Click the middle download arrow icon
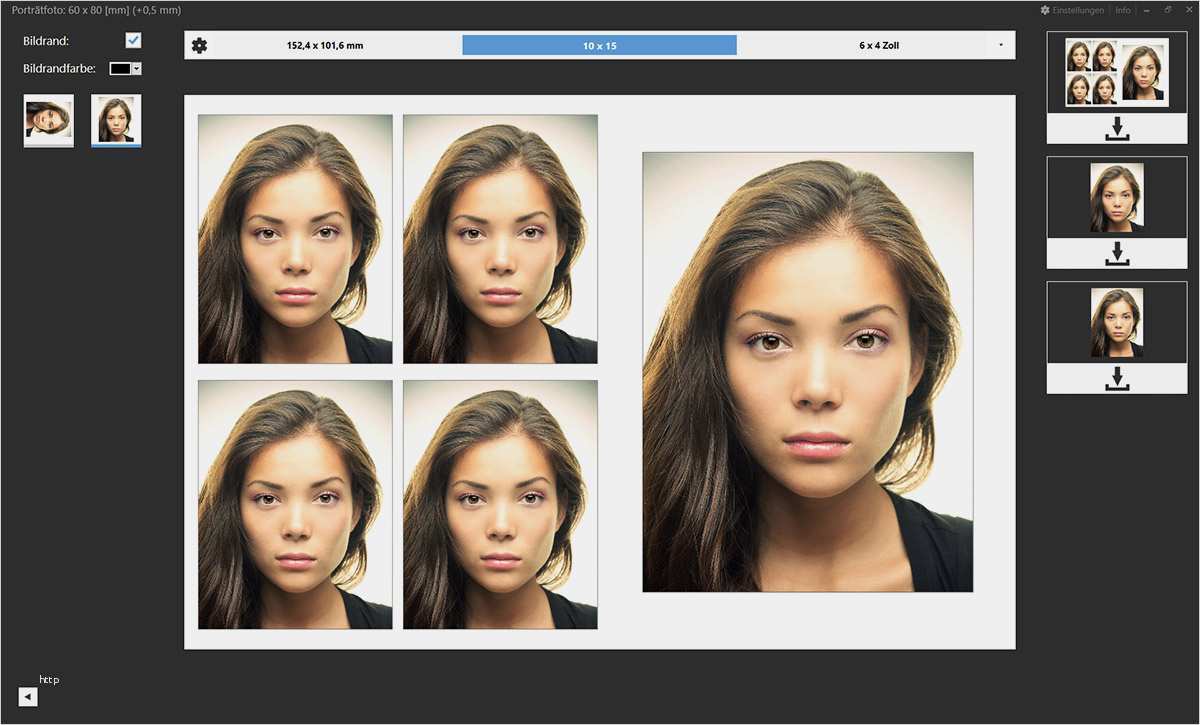Viewport: 1200px width, 725px height. pyautogui.click(x=1117, y=254)
